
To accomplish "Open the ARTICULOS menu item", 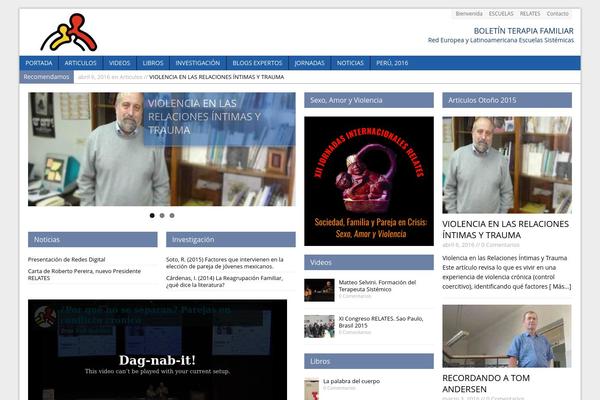I will 80,63.
